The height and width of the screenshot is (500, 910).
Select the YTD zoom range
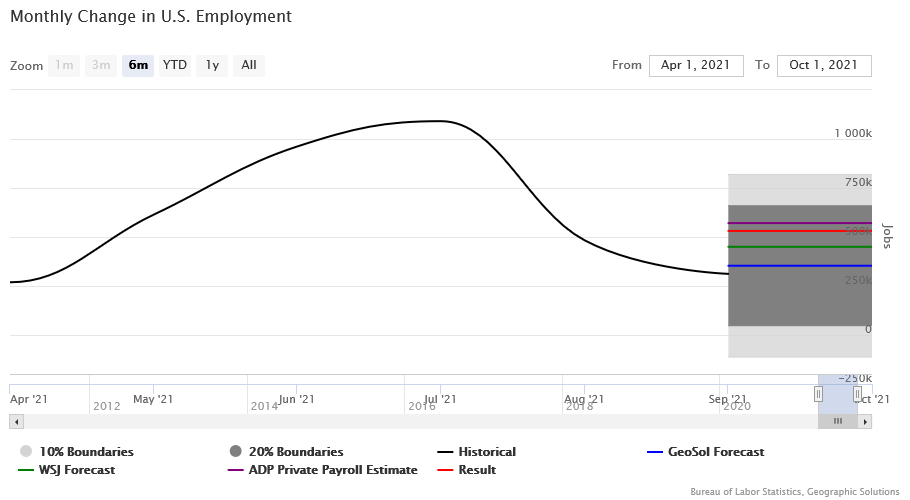(x=175, y=66)
